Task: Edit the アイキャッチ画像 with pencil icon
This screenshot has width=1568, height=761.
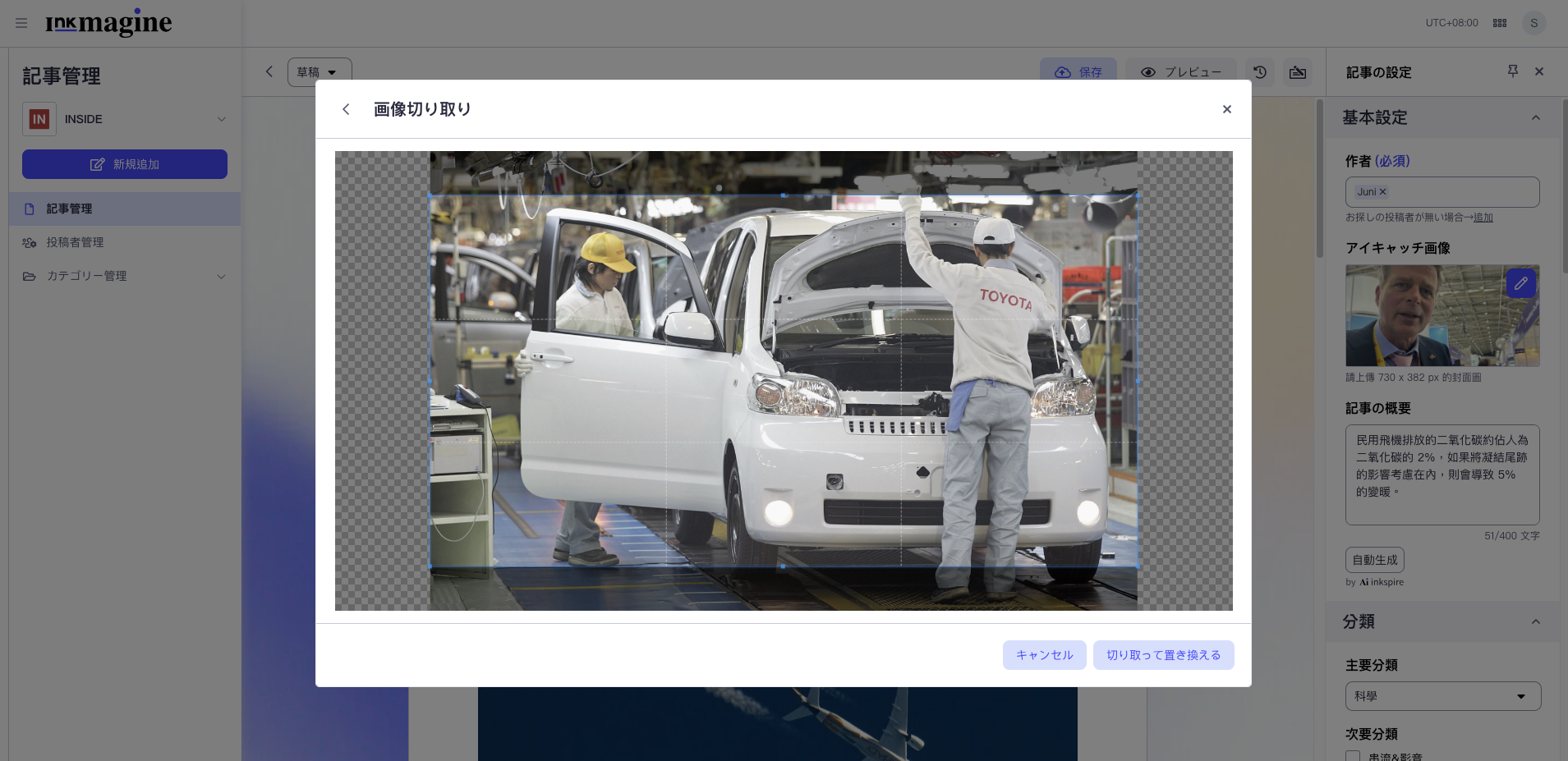Action: coord(1521,283)
